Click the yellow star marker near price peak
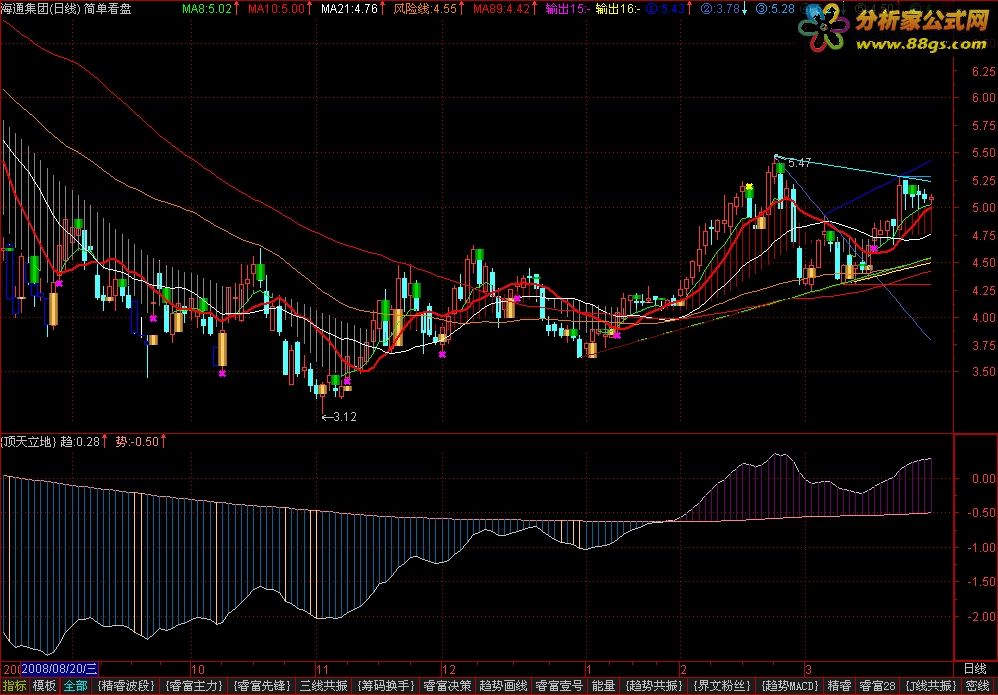 749,186
